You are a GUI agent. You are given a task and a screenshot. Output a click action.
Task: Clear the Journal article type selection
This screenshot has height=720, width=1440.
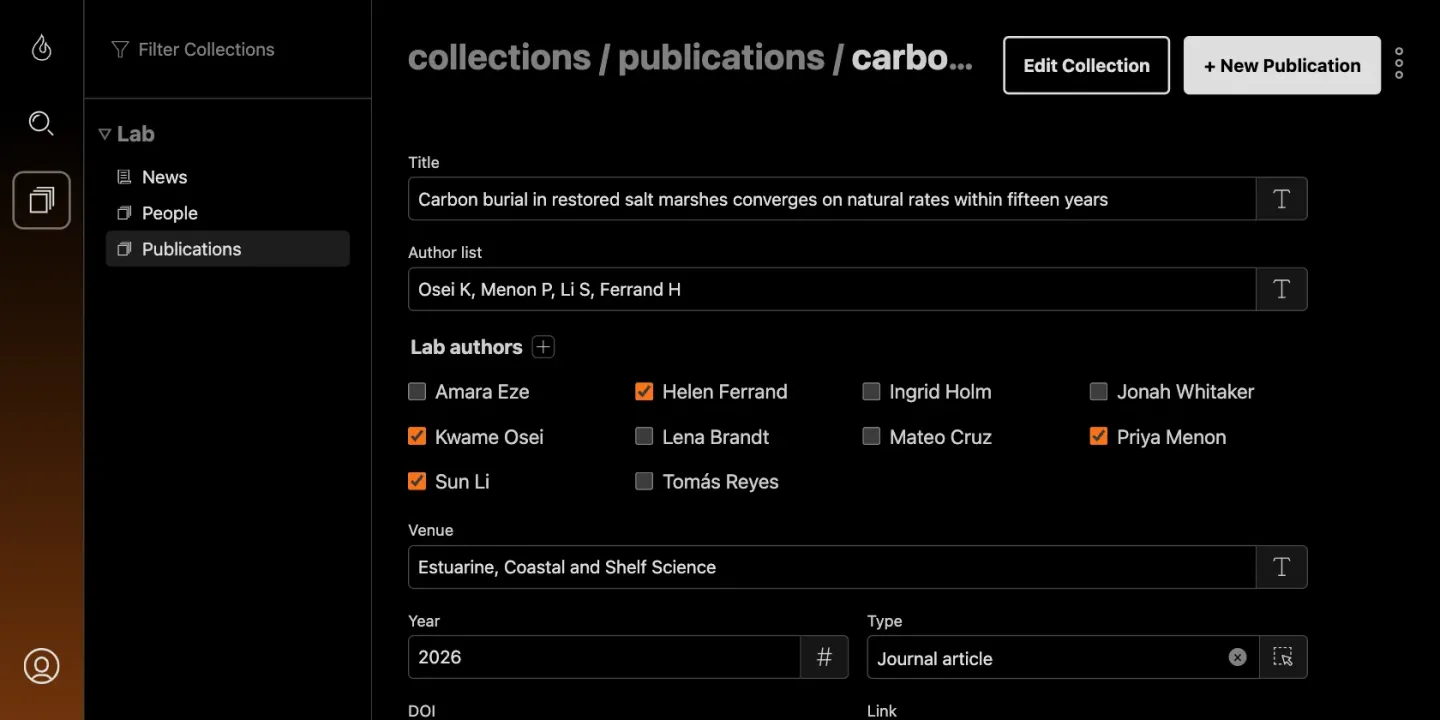pos(1238,657)
